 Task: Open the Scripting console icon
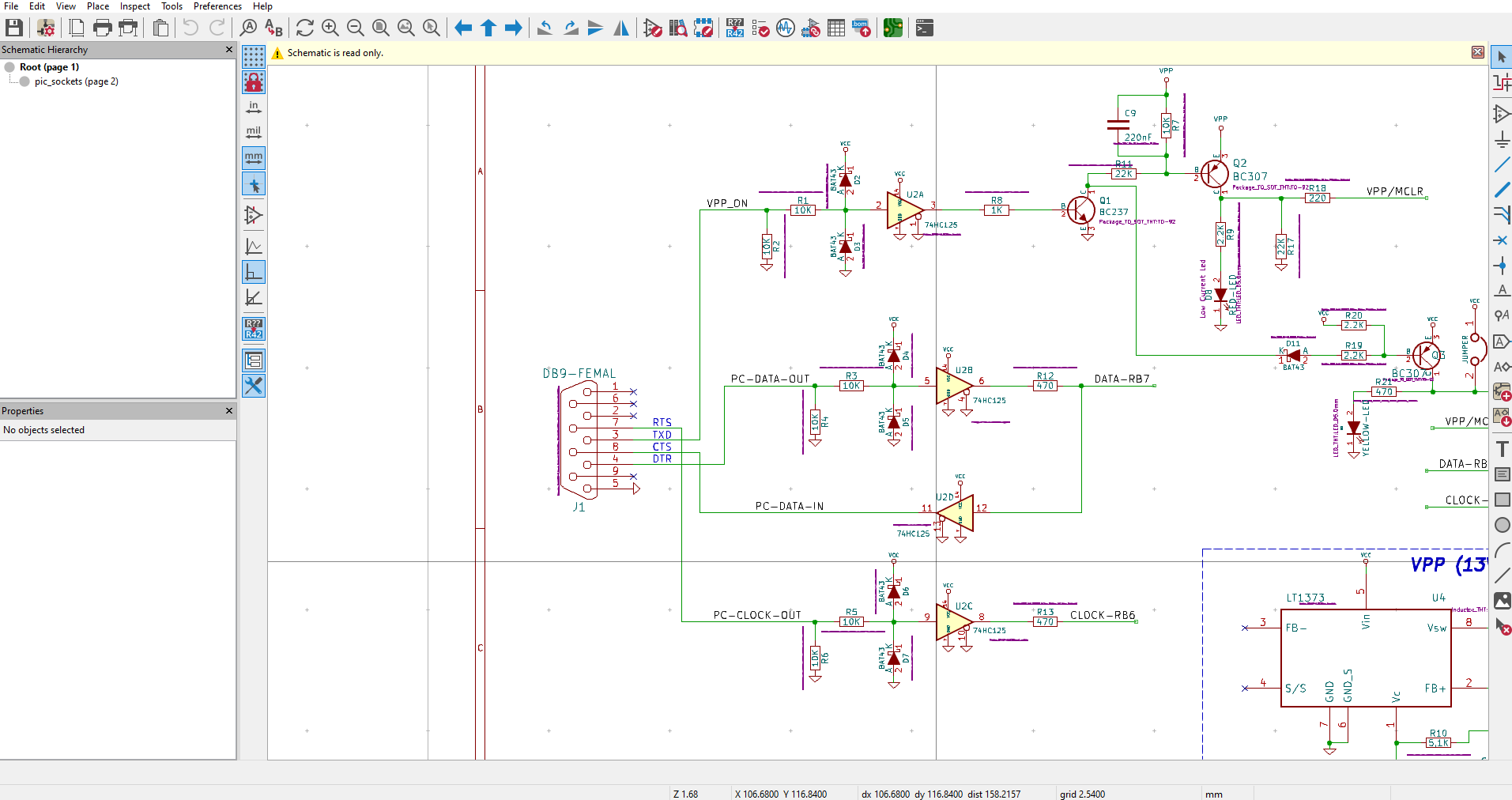click(x=925, y=28)
